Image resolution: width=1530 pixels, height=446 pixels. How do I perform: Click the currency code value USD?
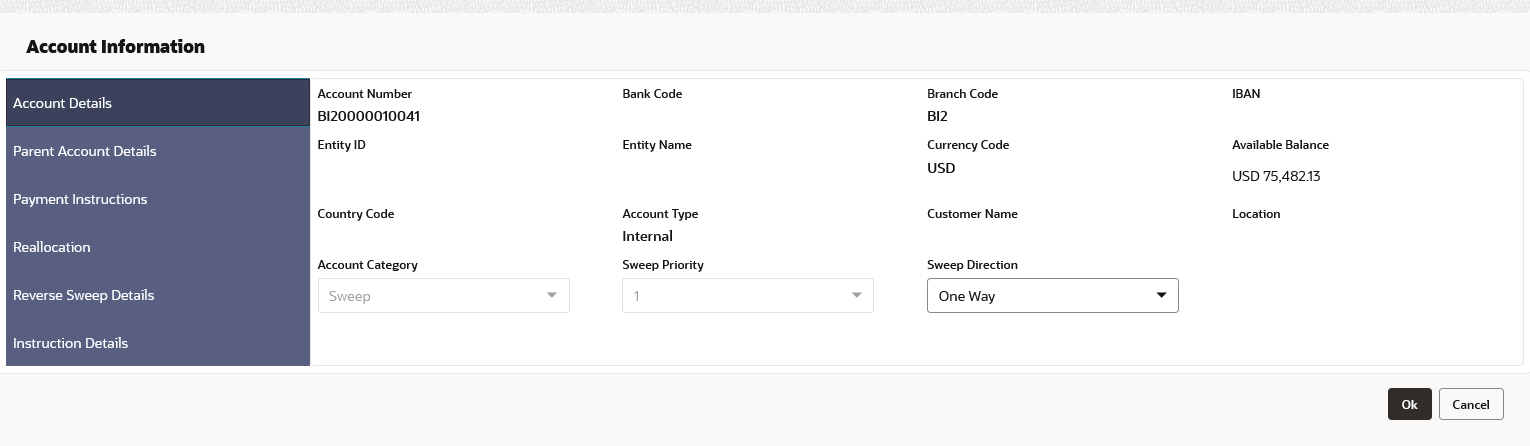click(x=941, y=168)
